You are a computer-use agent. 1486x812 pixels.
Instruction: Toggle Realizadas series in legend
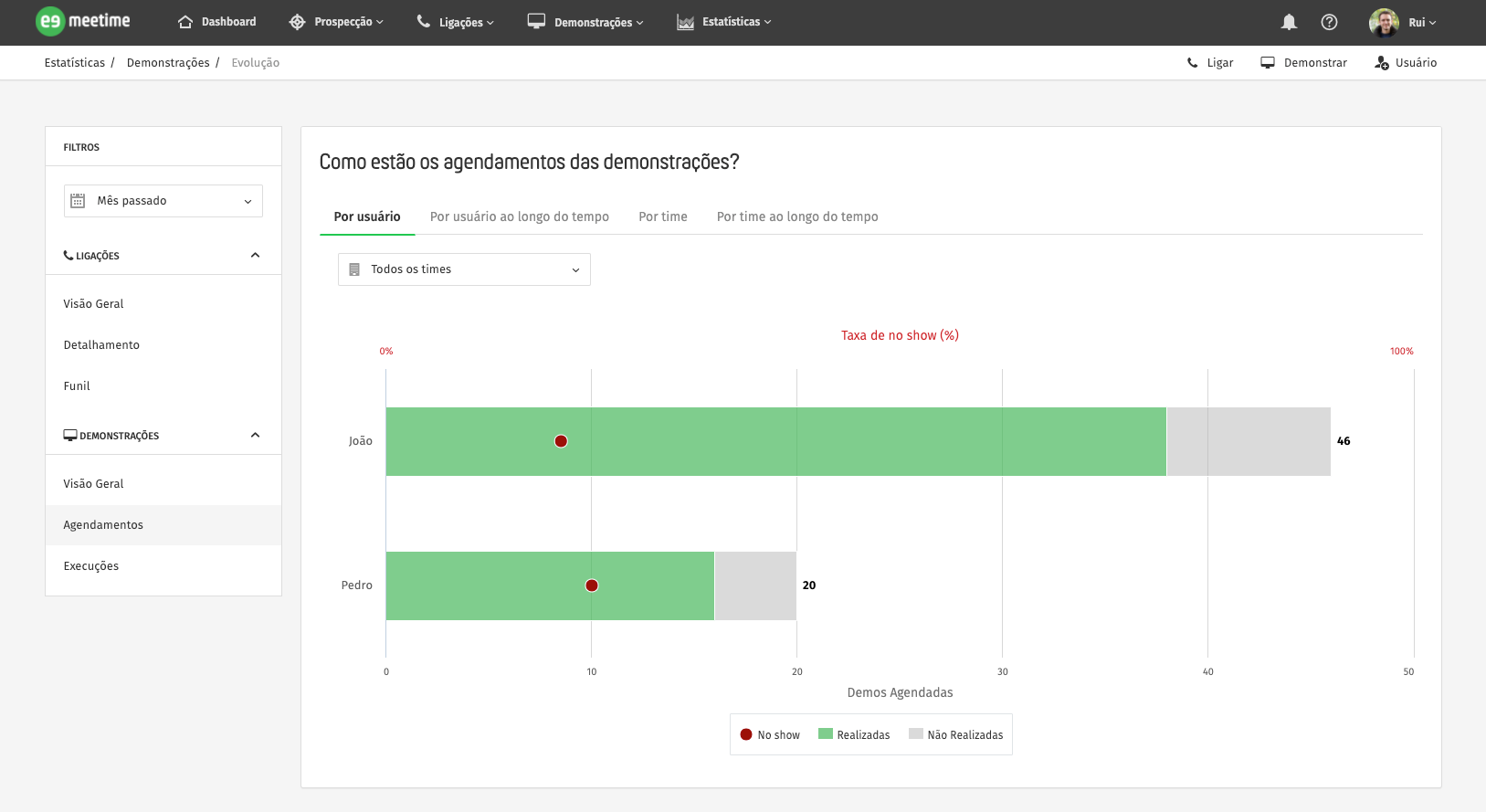pyautogui.click(x=854, y=734)
